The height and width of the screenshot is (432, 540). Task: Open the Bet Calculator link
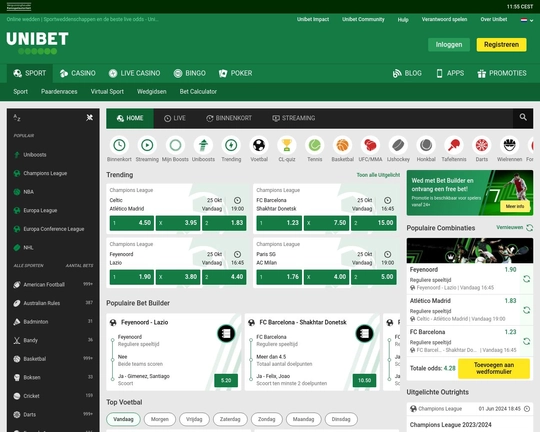(x=198, y=92)
